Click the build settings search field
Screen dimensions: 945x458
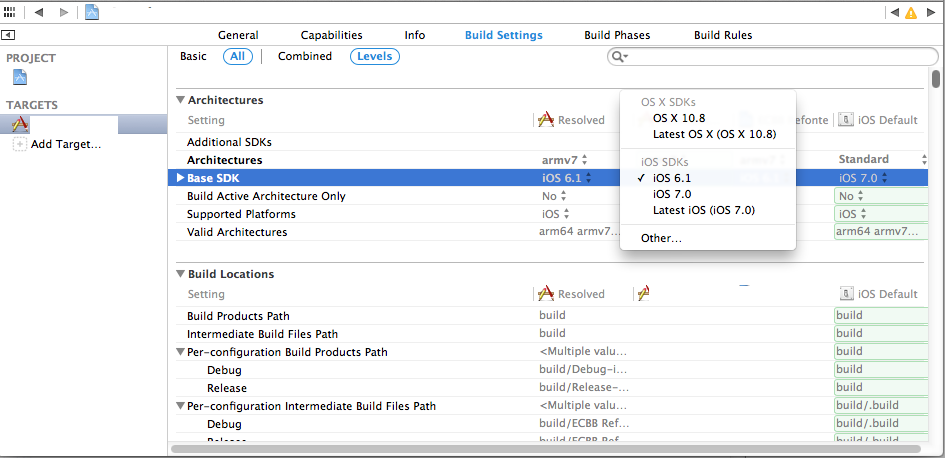tap(773, 57)
